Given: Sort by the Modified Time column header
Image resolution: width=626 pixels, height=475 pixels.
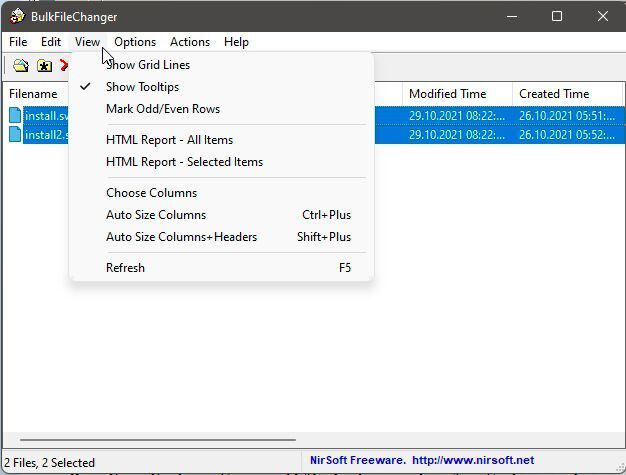Looking at the screenshot, I should coord(447,94).
